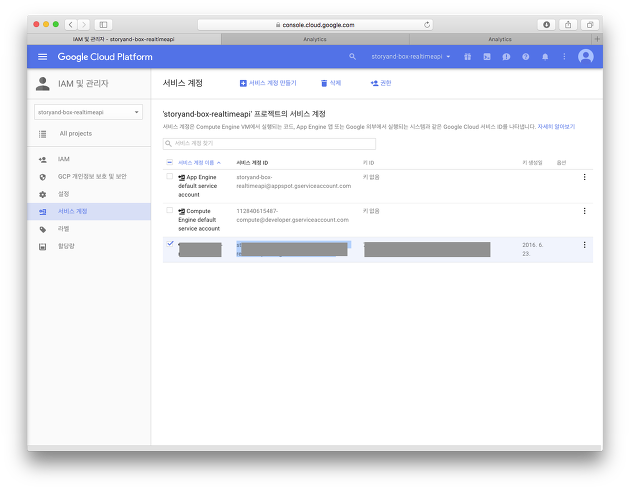Check the Compute Engine default service account

click(x=170, y=210)
